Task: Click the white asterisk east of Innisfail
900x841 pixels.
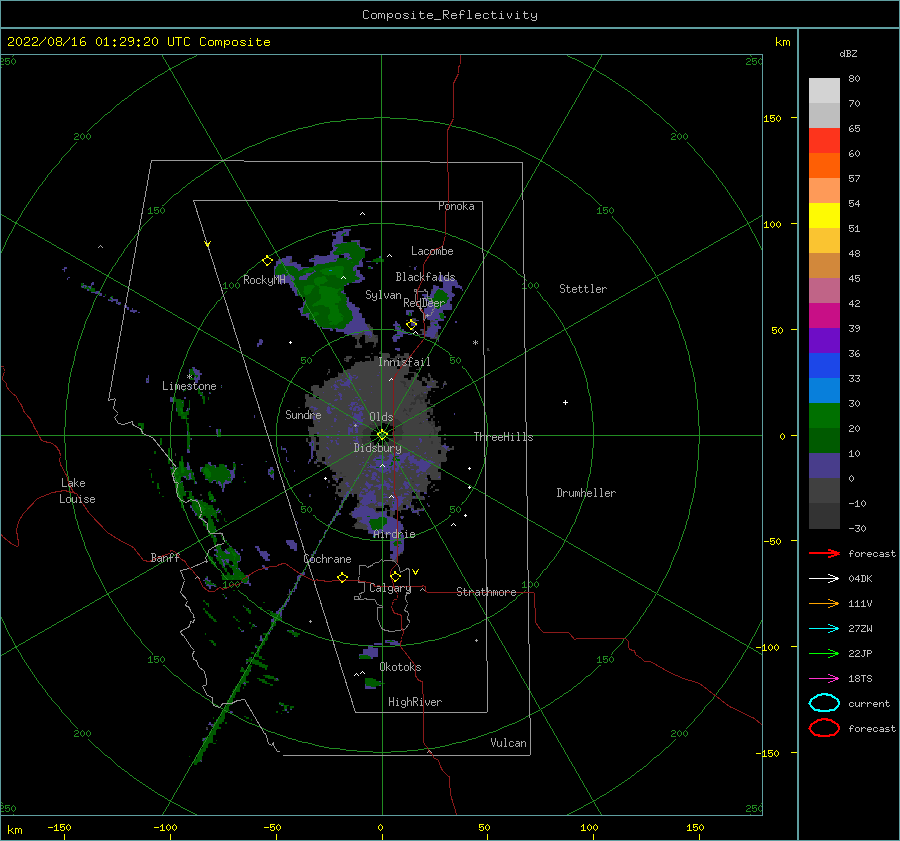Action: pyautogui.click(x=475, y=343)
